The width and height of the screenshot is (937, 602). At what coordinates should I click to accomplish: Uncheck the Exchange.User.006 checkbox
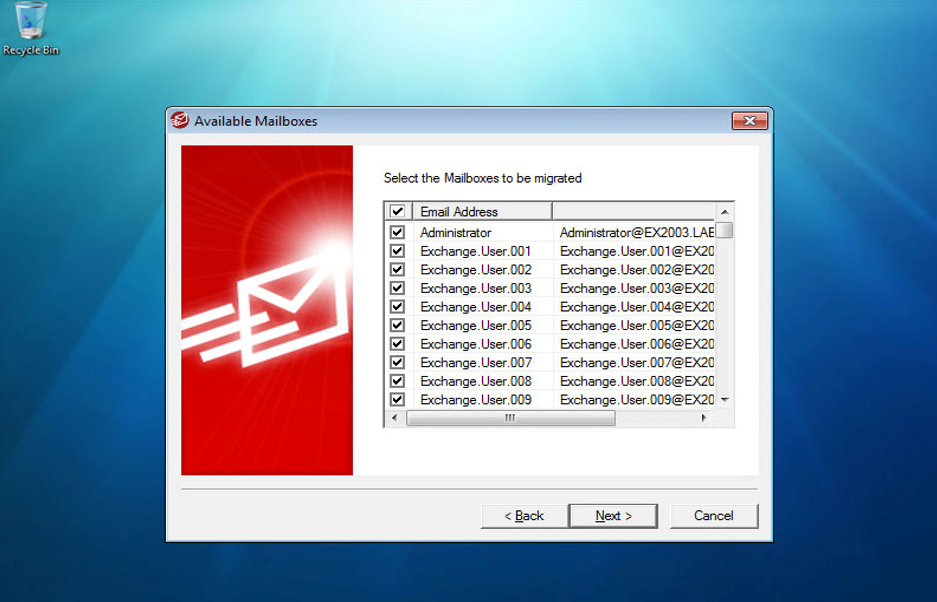tap(397, 343)
